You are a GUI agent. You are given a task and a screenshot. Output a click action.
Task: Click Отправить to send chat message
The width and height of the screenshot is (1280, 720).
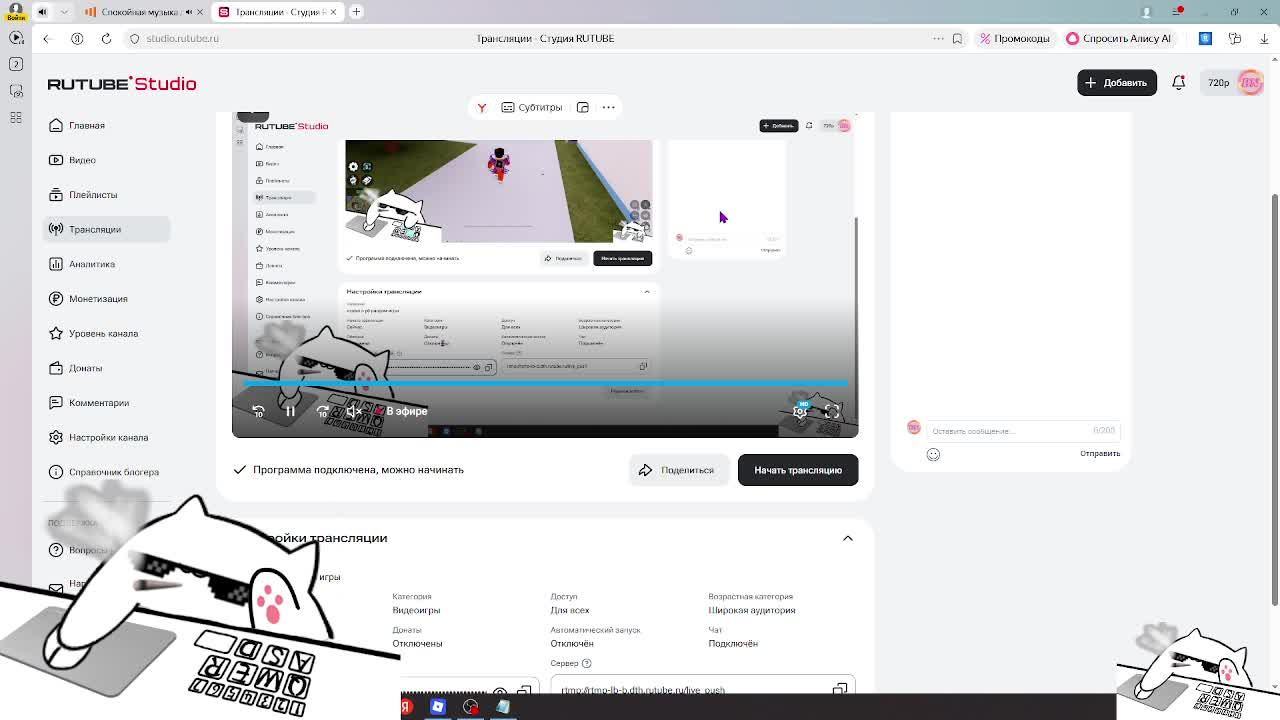click(1100, 454)
